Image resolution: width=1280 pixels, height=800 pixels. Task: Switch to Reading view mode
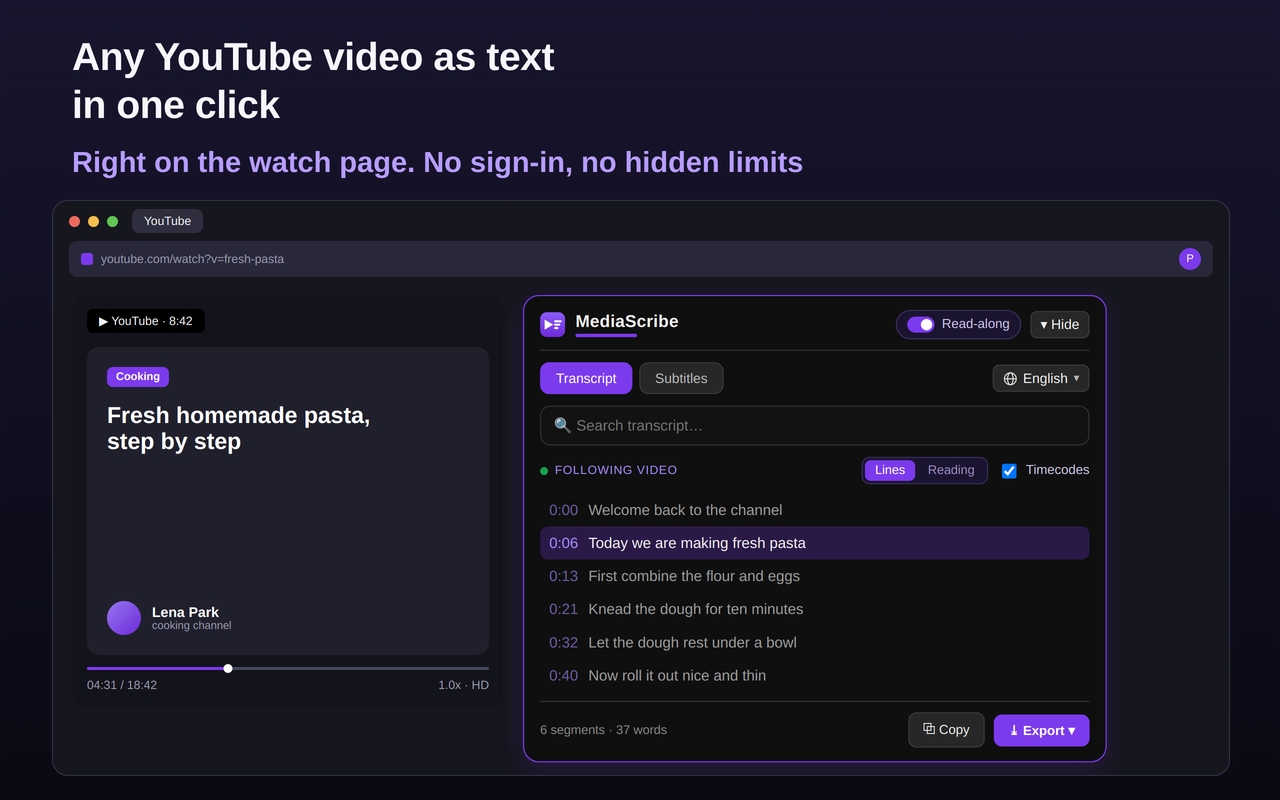point(951,470)
